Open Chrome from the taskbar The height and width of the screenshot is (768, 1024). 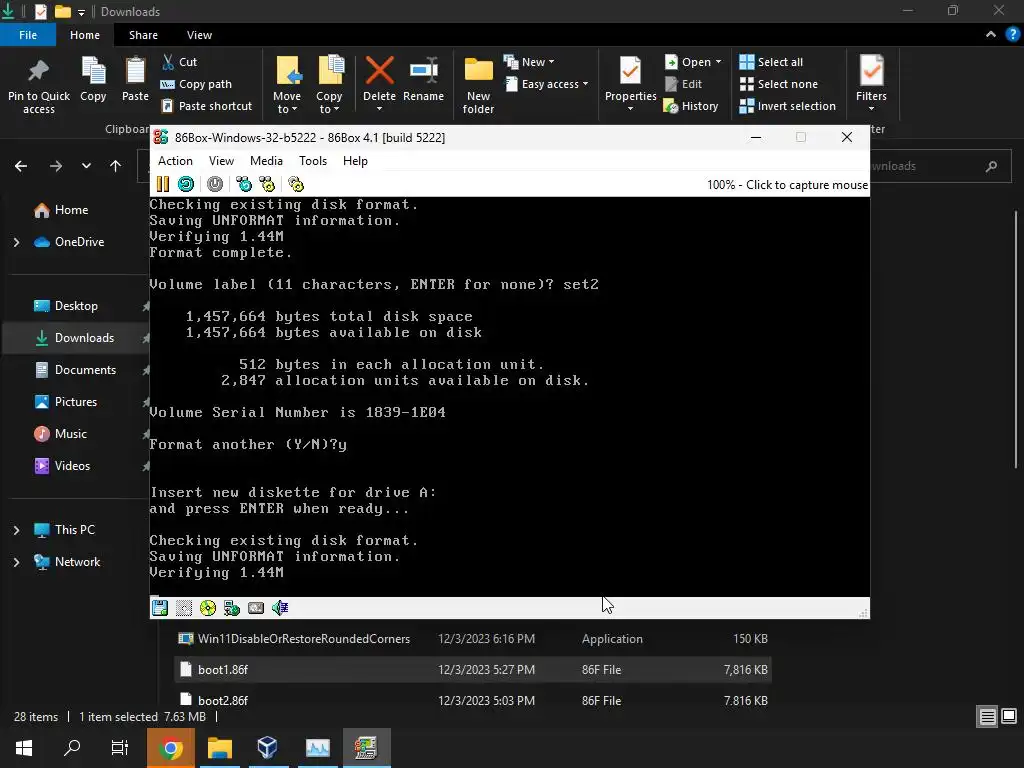[x=171, y=748]
